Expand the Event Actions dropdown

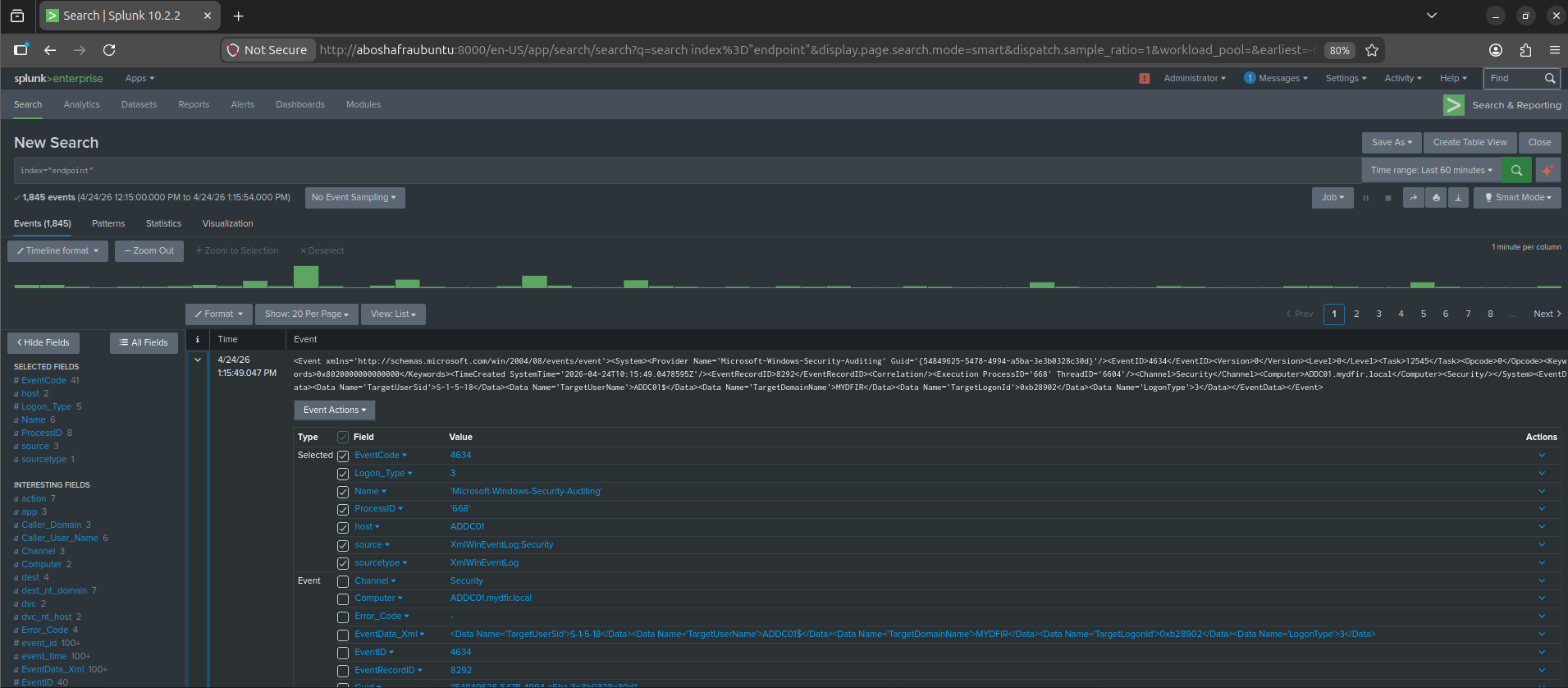tap(334, 410)
